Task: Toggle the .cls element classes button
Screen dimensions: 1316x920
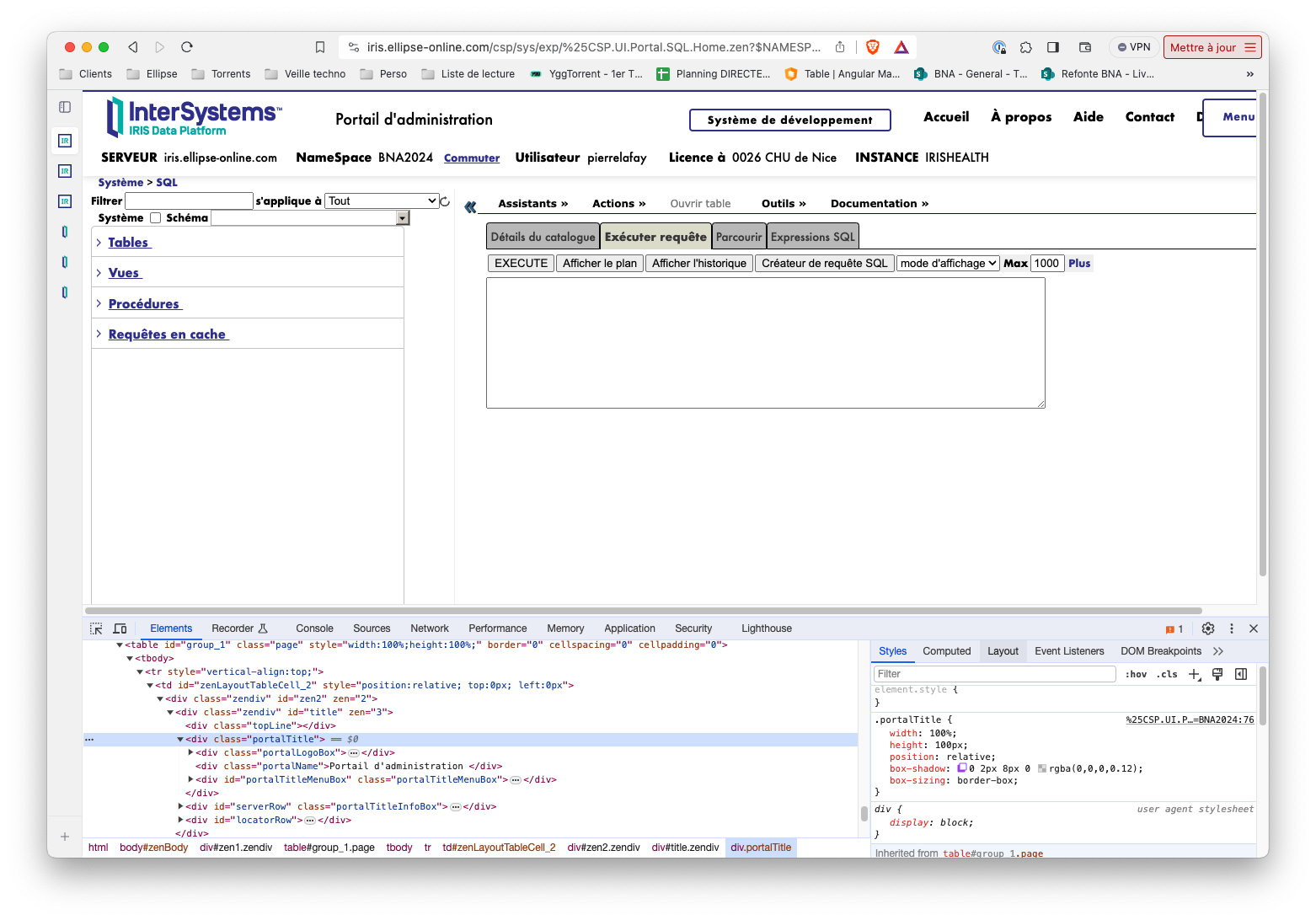Action: coord(1167,674)
